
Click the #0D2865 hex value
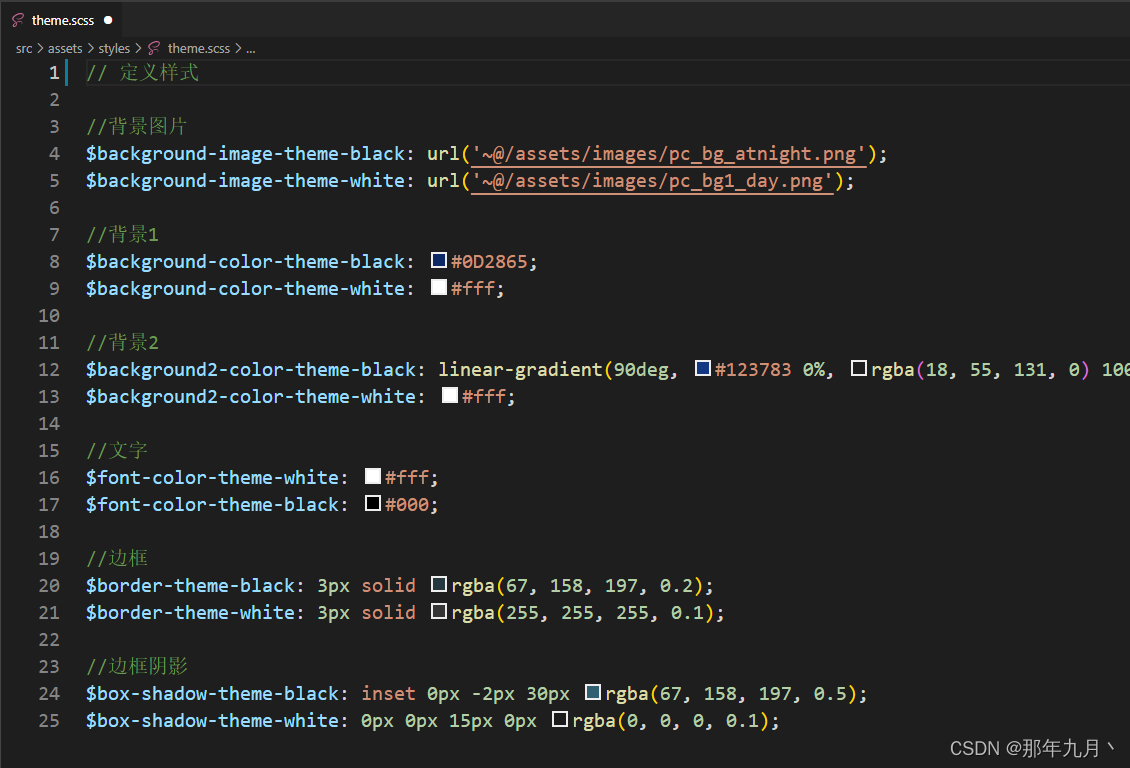coord(489,262)
